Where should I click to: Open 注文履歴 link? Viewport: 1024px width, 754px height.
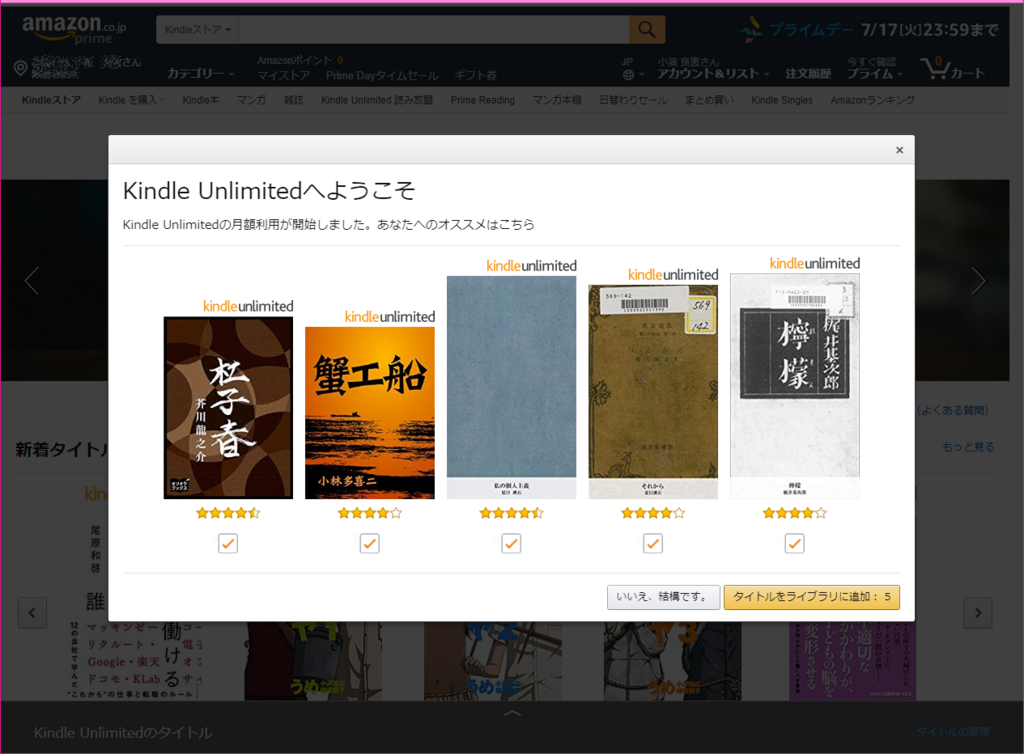808,73
